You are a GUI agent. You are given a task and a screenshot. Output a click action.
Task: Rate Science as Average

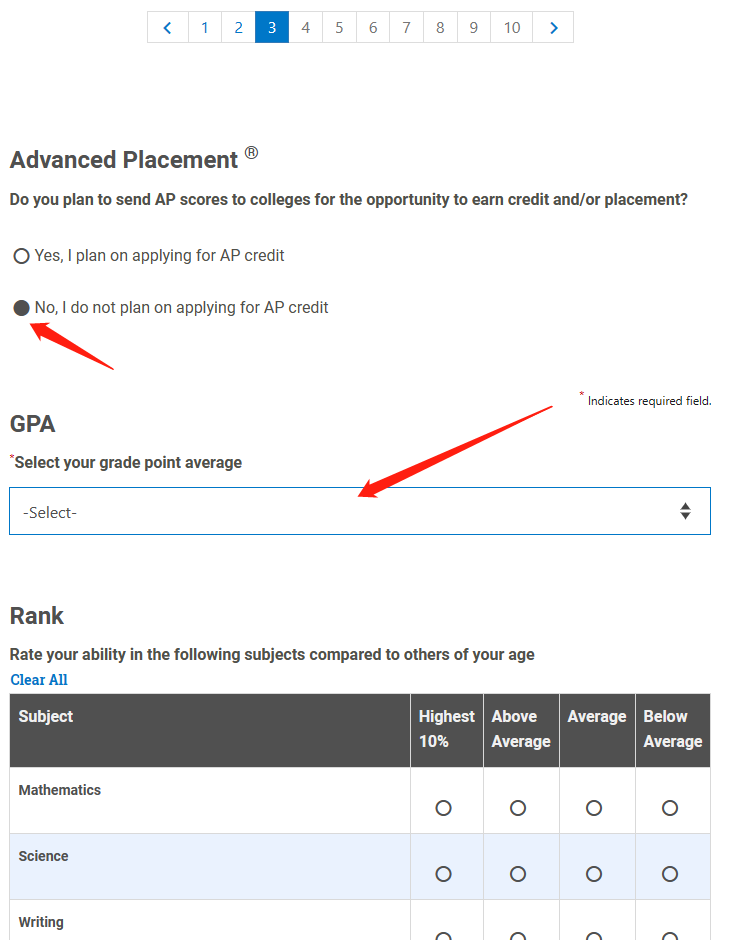594,874
